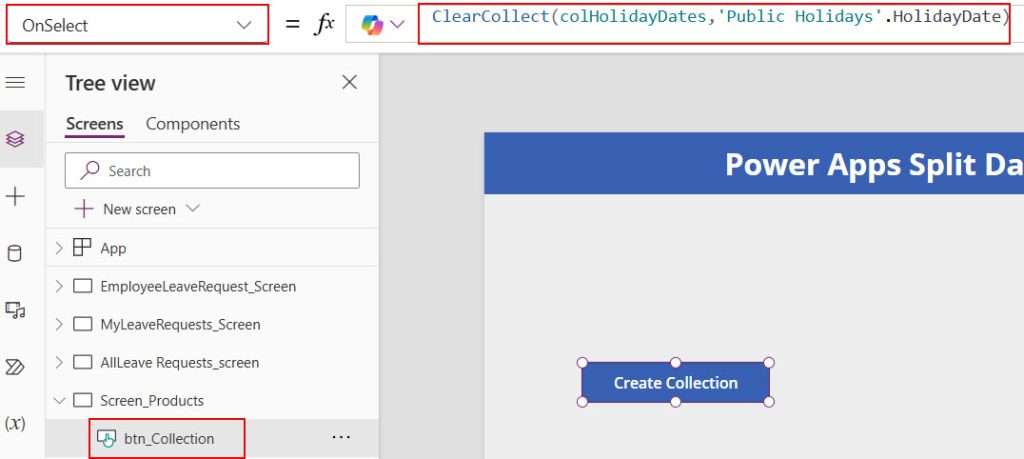Open the Data cylinder icon in sidebar

pyautogui.click(x=14, y=253)
